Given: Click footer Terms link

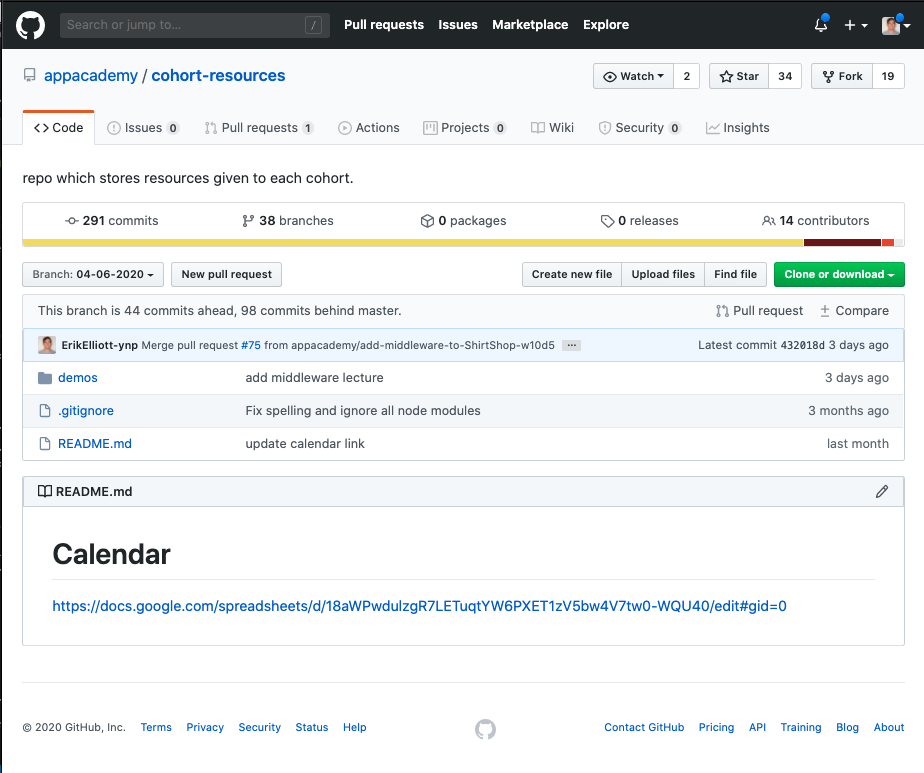Looking at the screenshot, I should pyautogui.click(x=156, y=727).
